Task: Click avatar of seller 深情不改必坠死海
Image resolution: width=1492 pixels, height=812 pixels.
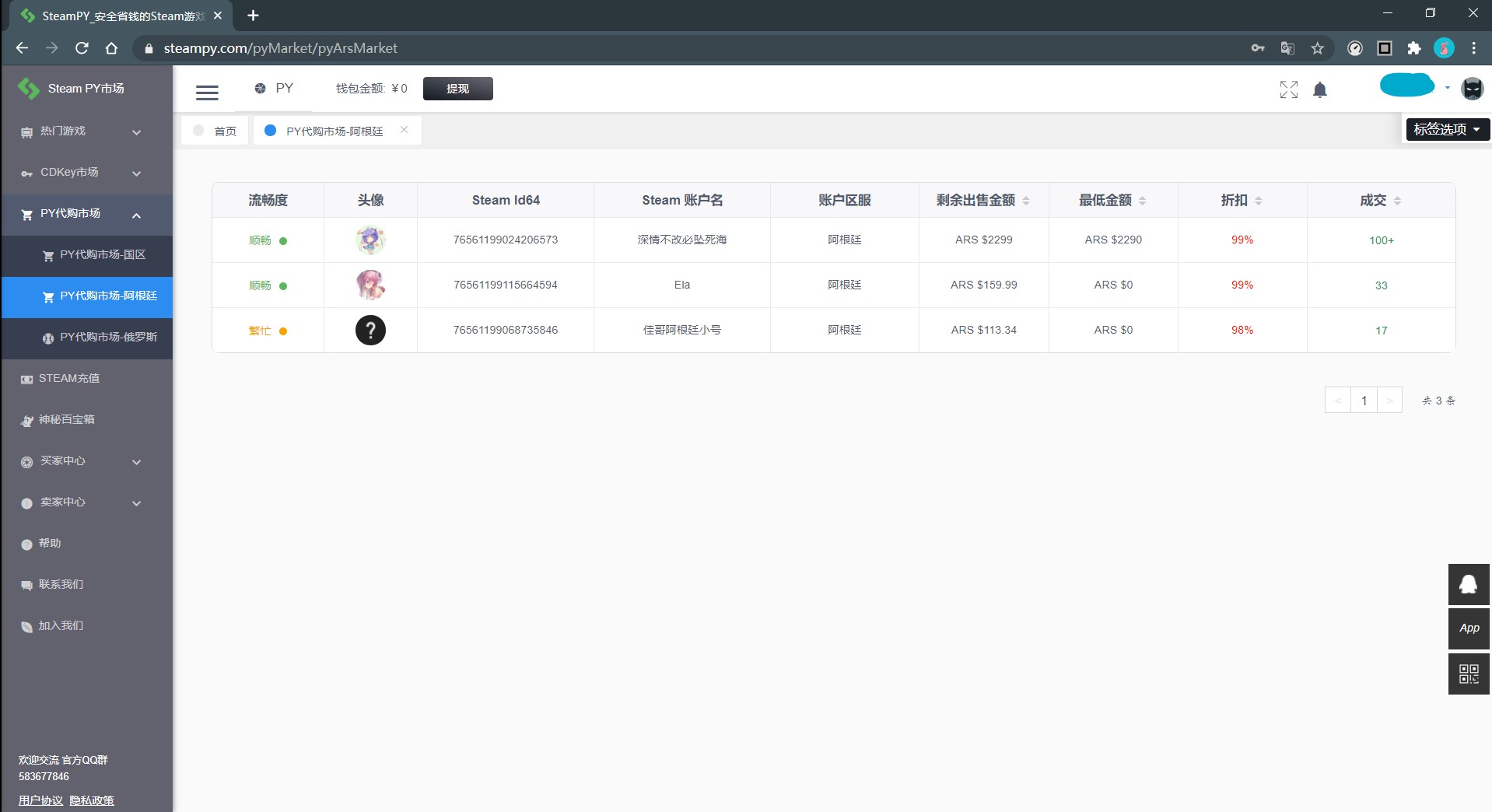Action: pyautogui.click(x=370, y=240)
